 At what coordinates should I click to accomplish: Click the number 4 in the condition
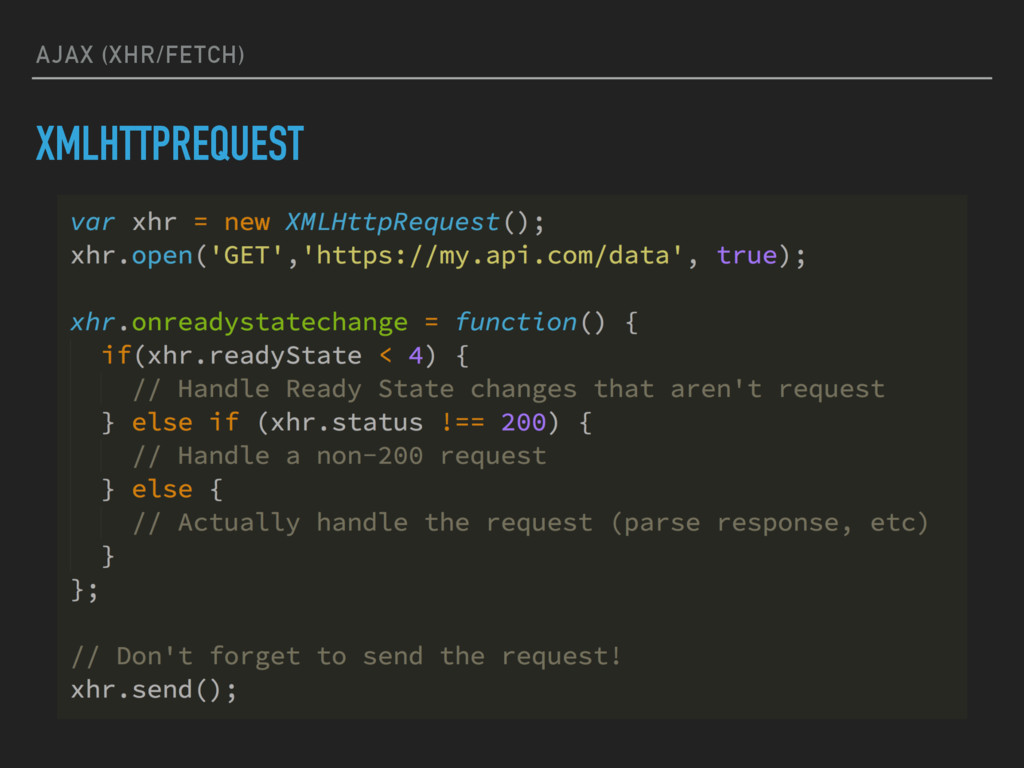tap(415, 356)
